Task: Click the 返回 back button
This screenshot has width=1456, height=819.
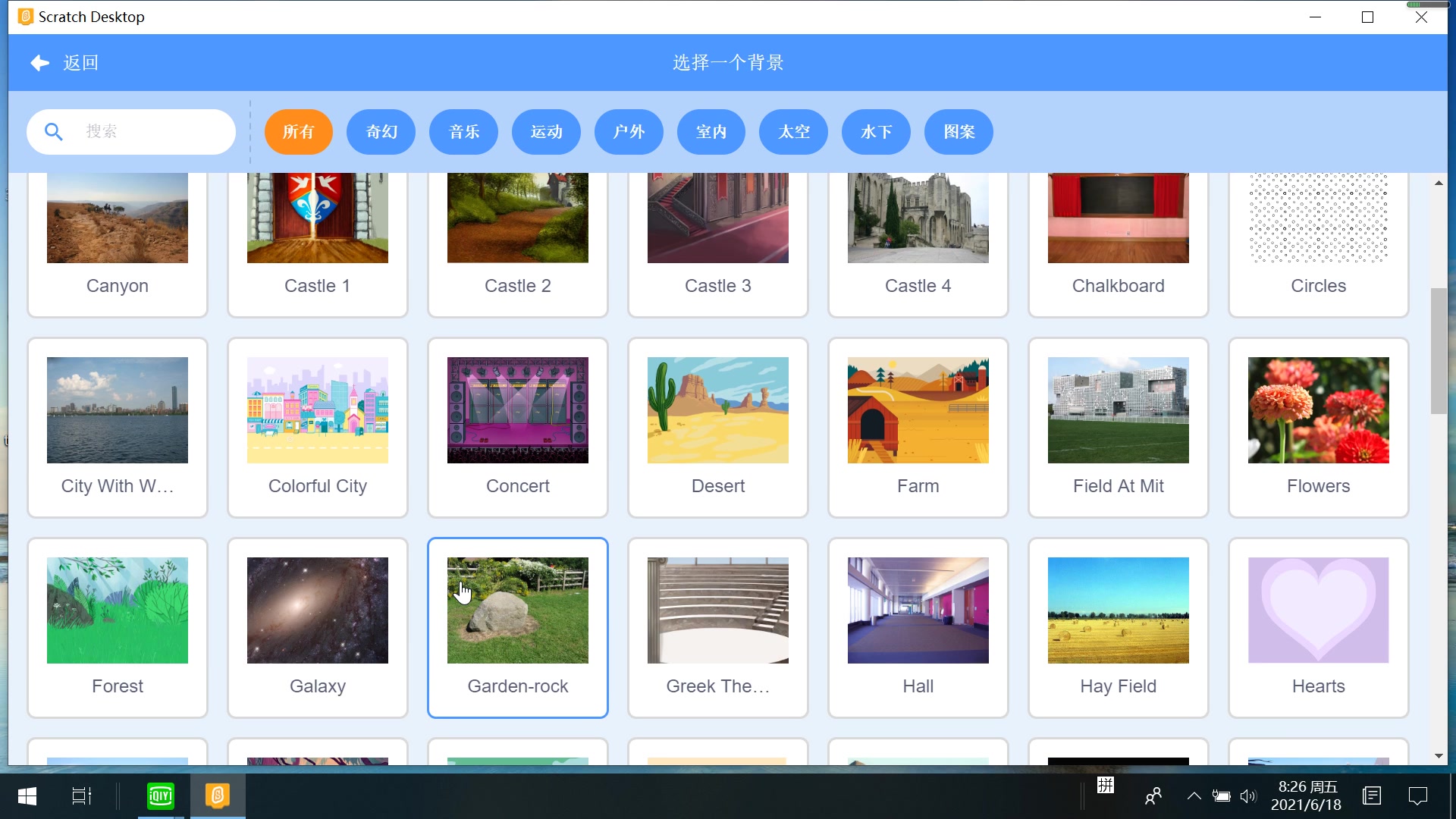Action: 80,63
